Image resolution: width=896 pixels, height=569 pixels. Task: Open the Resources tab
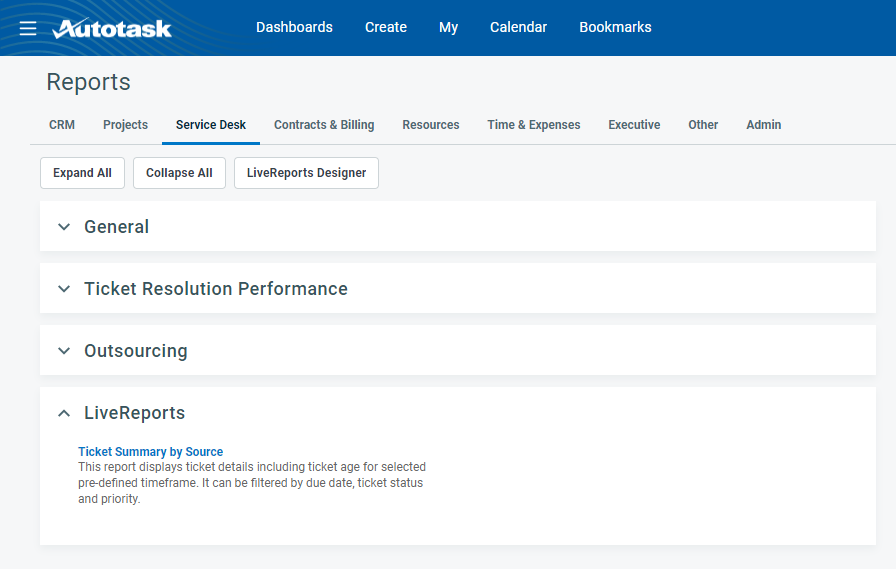pos(431,125)
